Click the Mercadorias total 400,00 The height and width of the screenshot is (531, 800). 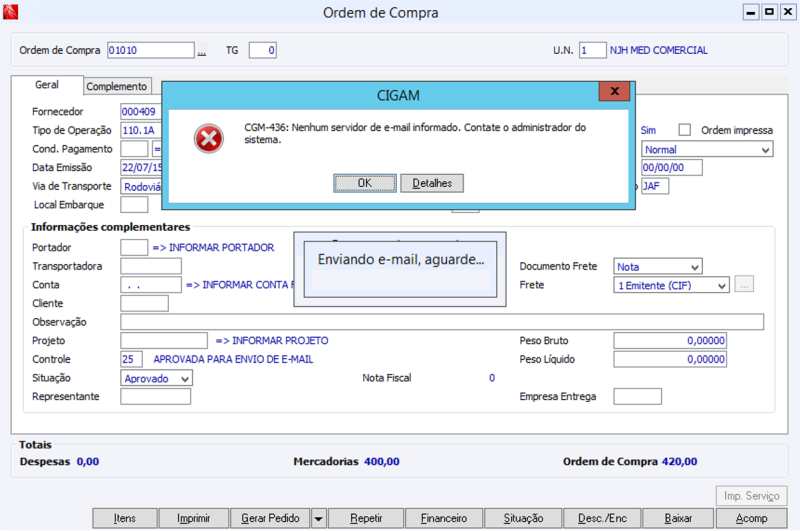click(x=382, y=461)
